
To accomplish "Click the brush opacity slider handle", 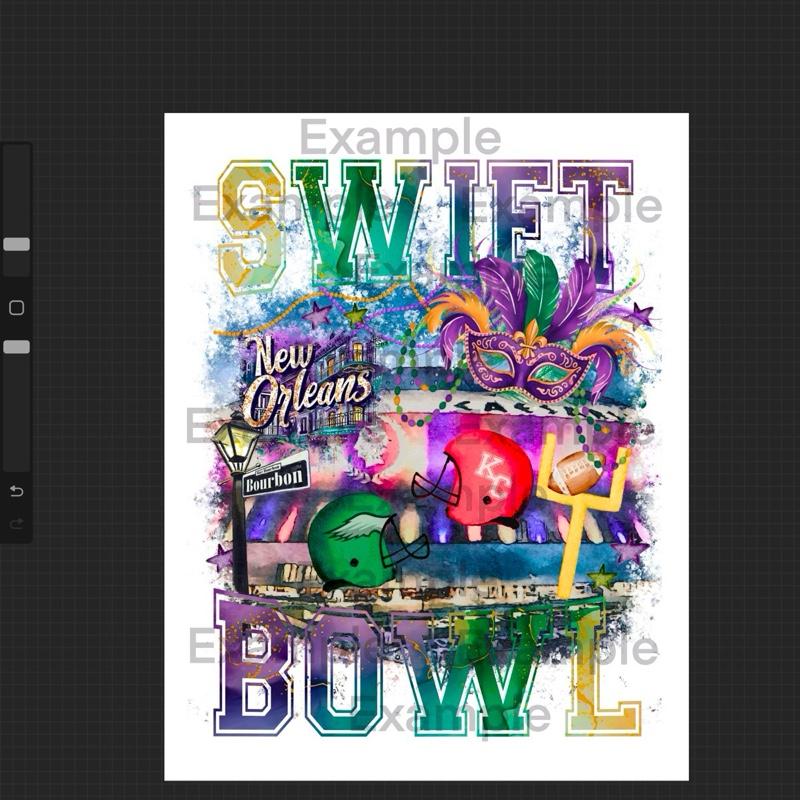I will tap(16, 347).
